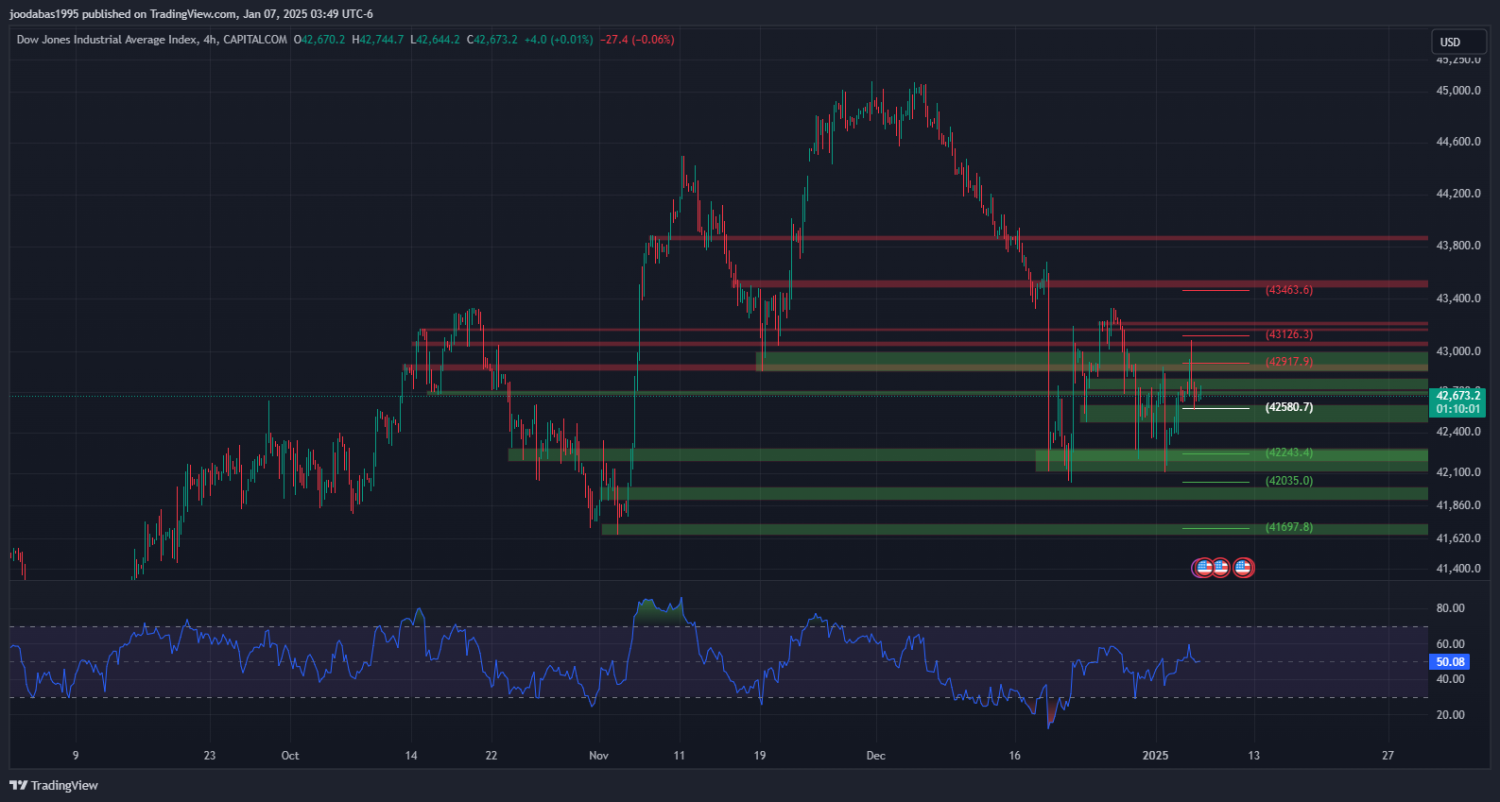Viewport: 1500px width, 802px height.
Task: Click the 41,400.0 price axis label
Action: tap(1458, 570)
